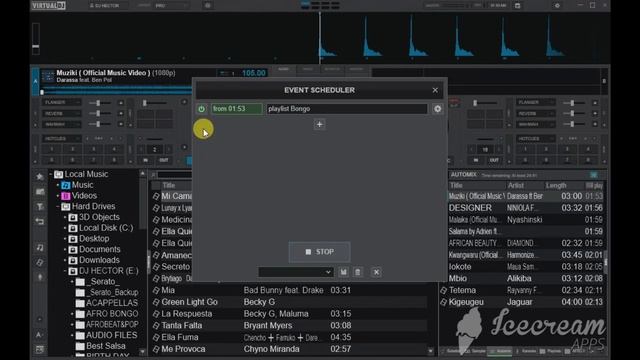Click the tag sidebar icon under music note
The width and height of the screenshot is (640, 360).
[x=40, y=262]
